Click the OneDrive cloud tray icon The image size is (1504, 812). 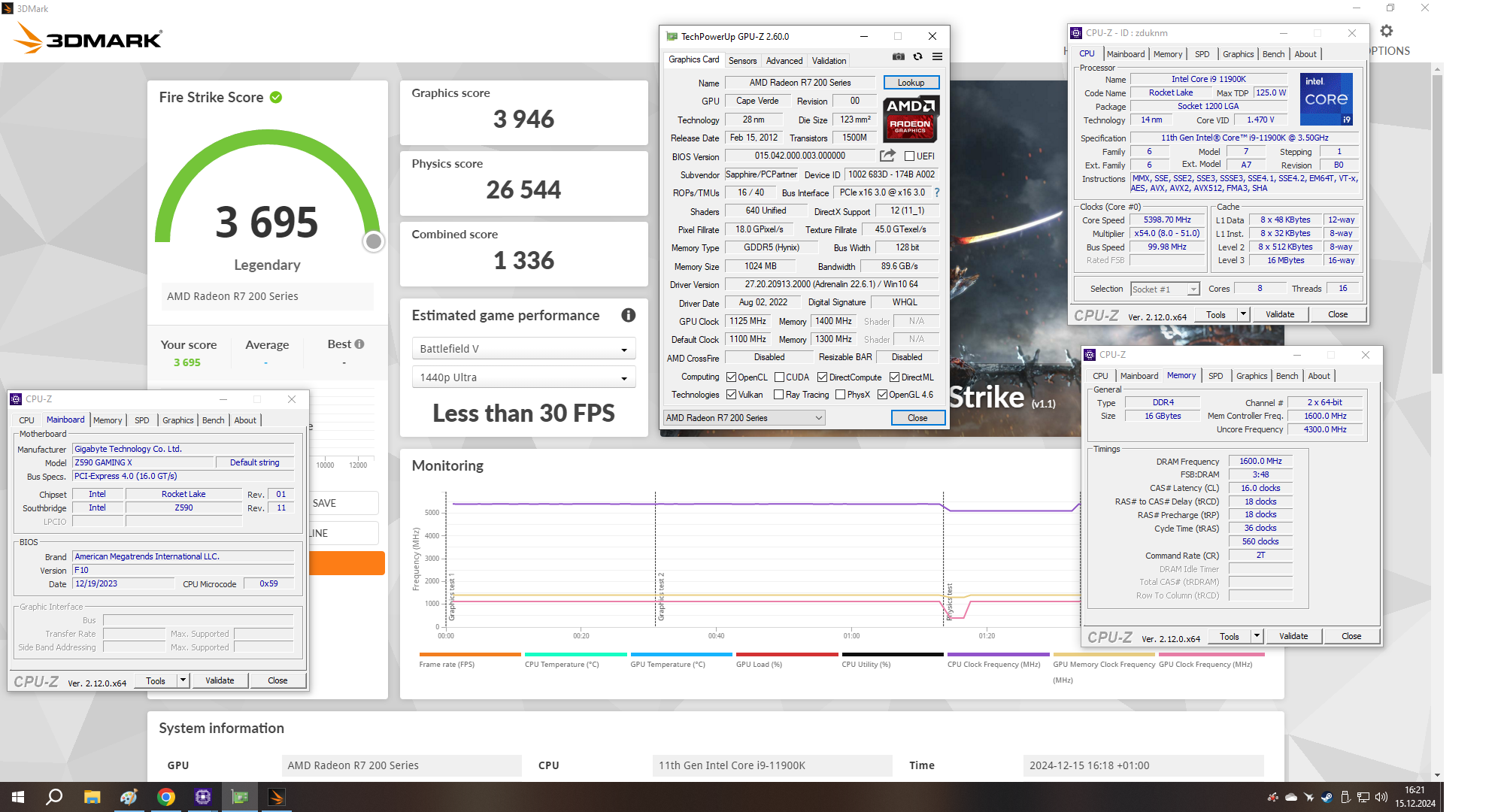click(1291, 797)
